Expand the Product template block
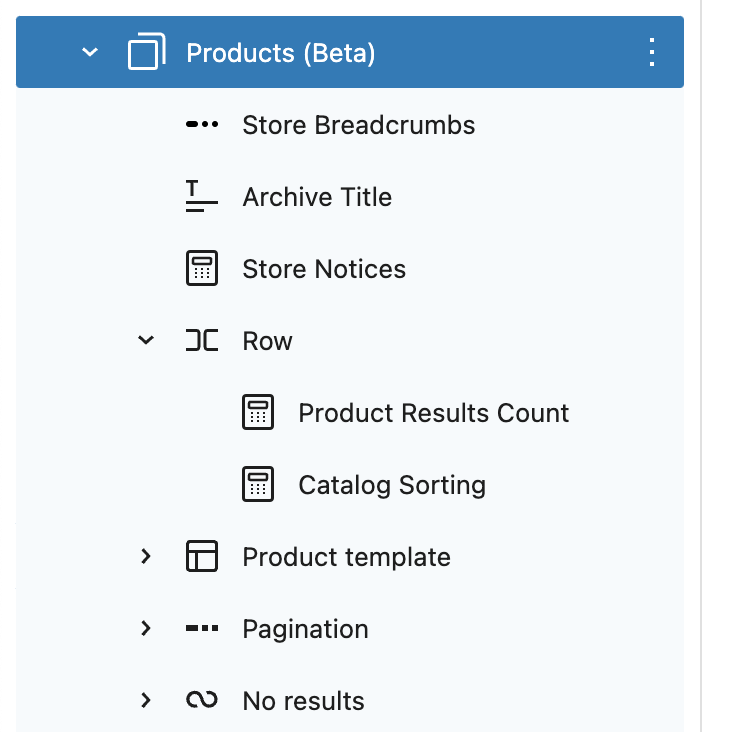Viewport: 754px width, 732px height. [146, 556]
